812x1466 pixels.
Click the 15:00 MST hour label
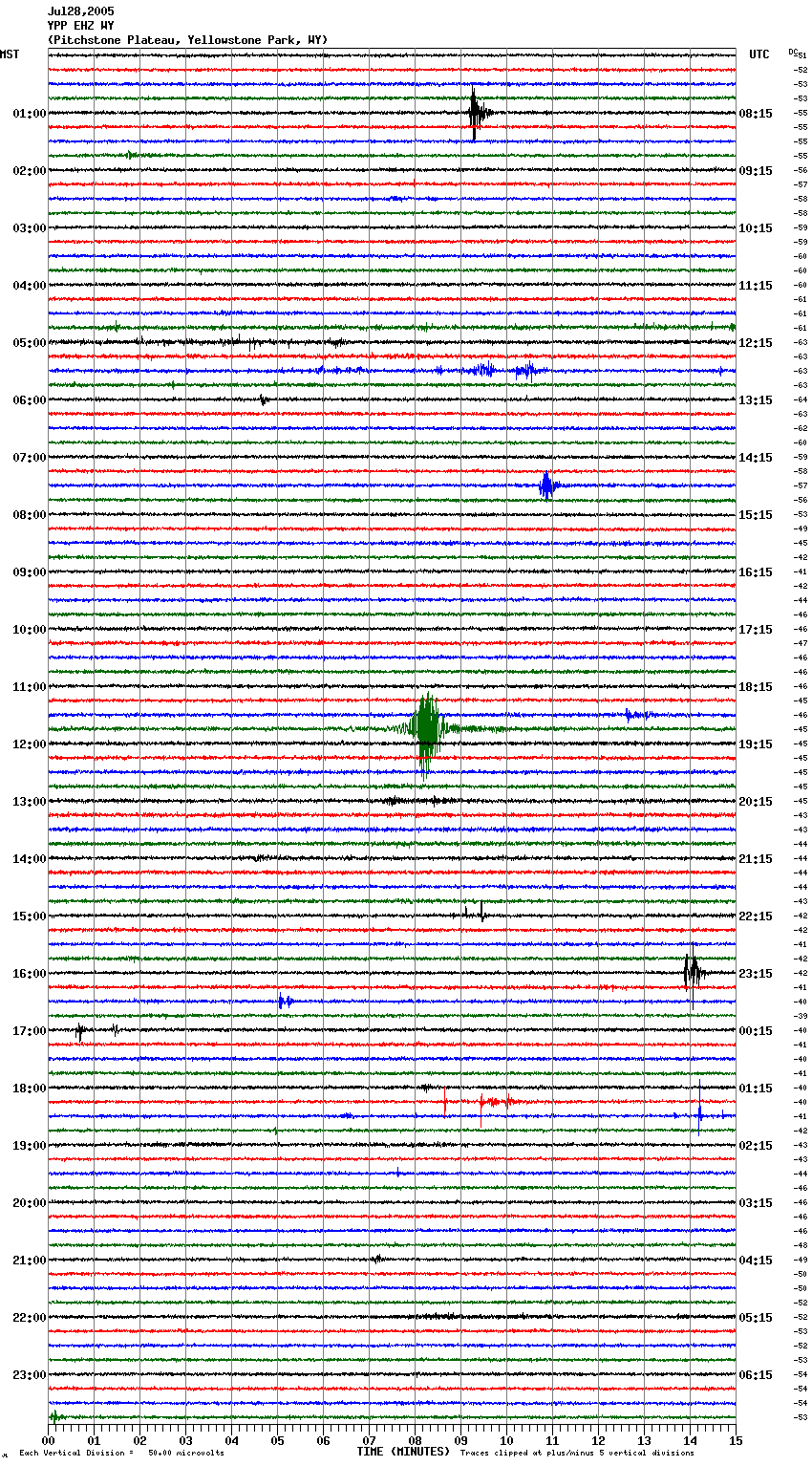point(30,916)
